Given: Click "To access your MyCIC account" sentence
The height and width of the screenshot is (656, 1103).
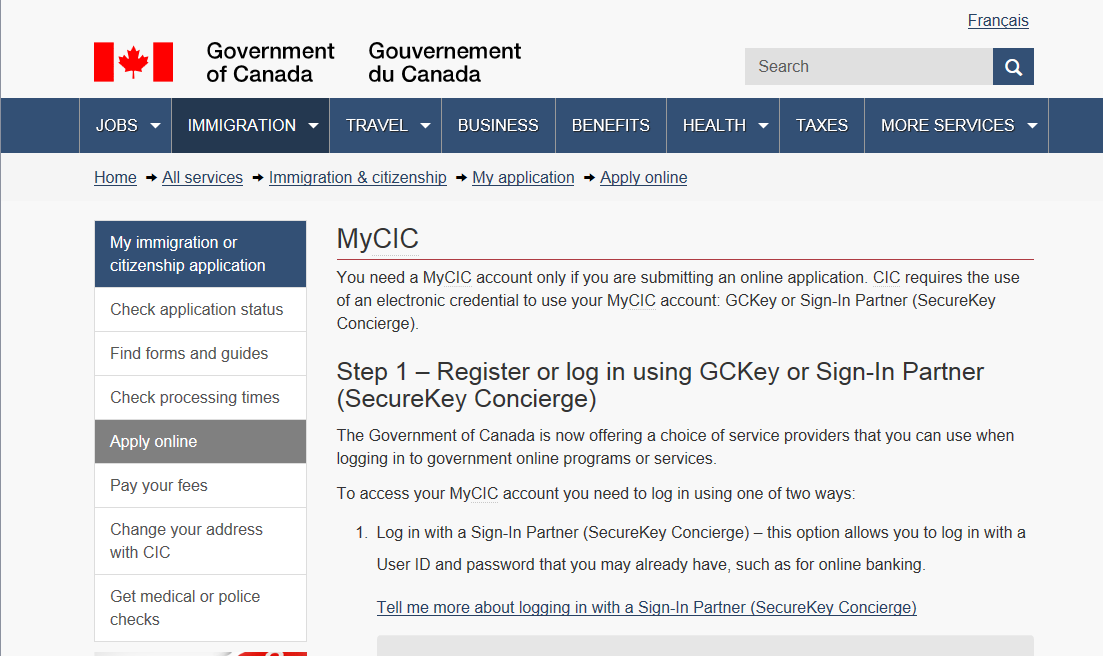Looking at the screenshot, I should point(596,494).
